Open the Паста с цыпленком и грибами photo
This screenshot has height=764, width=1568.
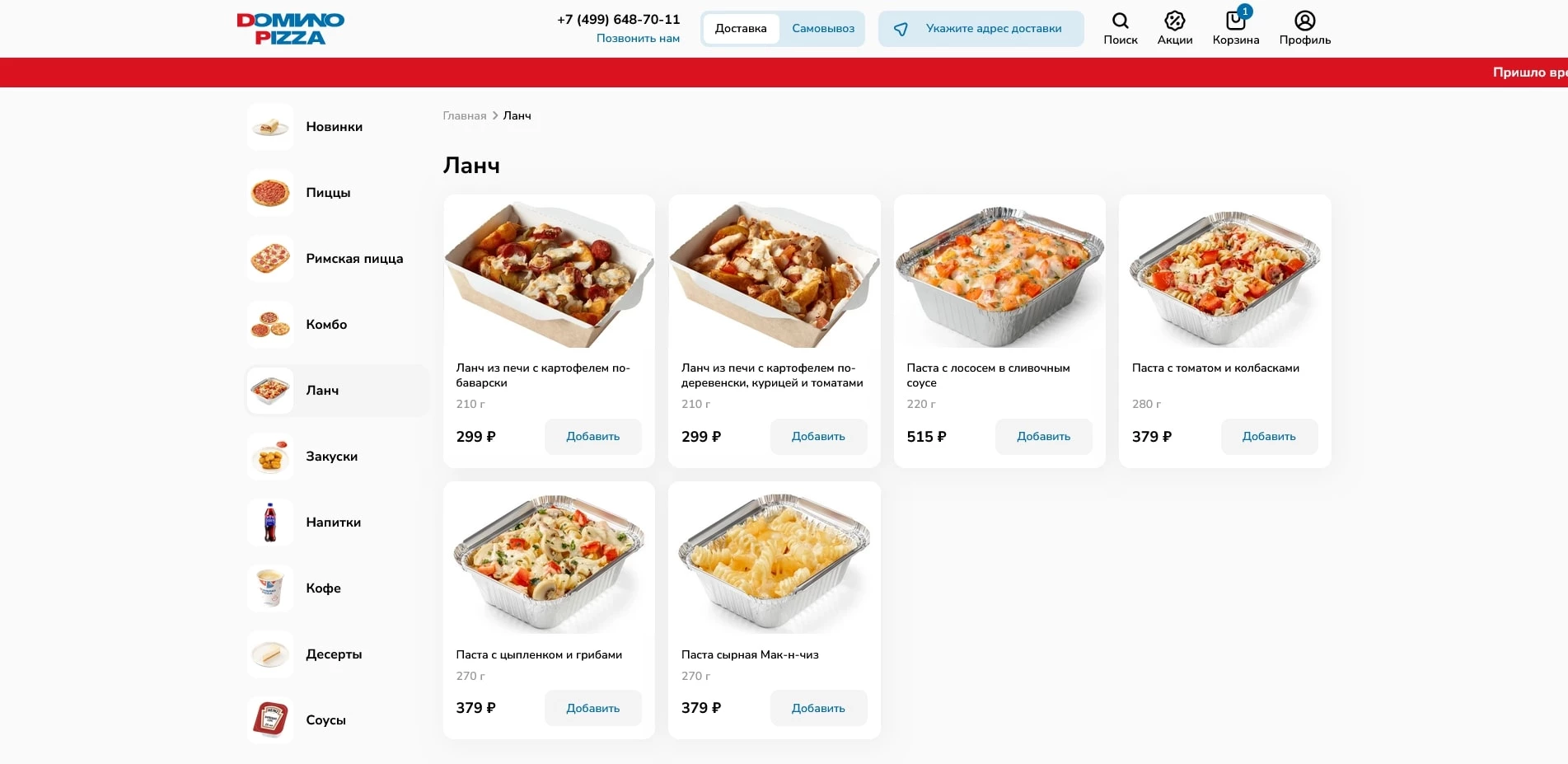tap(549, 560)
